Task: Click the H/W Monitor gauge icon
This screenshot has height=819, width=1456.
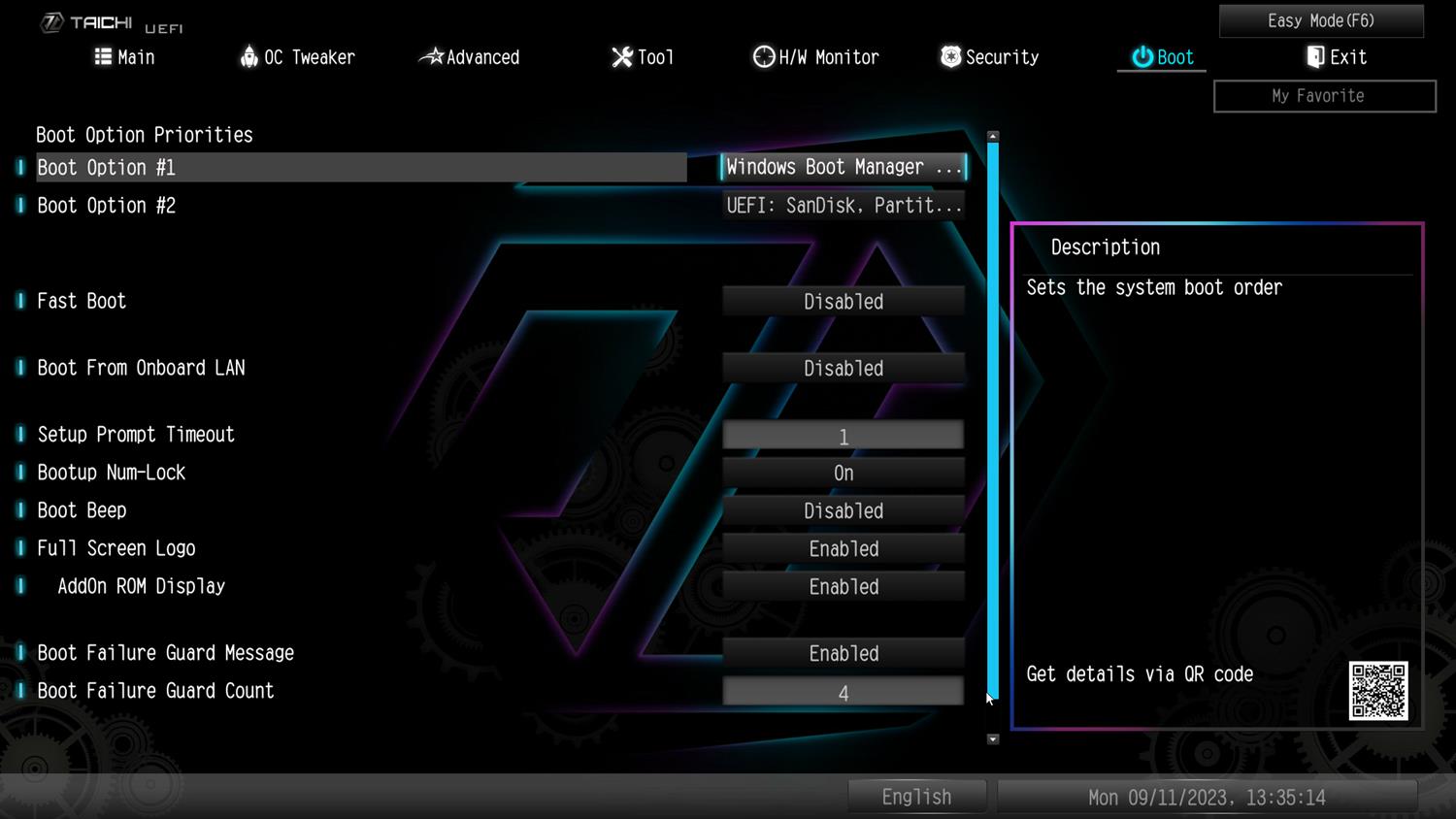Action: 764,57
